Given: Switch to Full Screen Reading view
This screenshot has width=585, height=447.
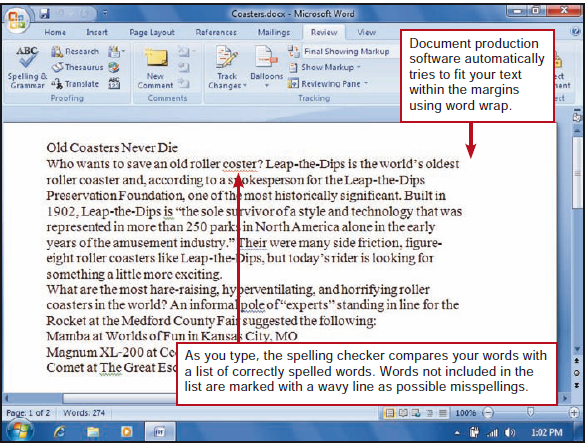Looking at the screenshot, I should coord(403,413).
